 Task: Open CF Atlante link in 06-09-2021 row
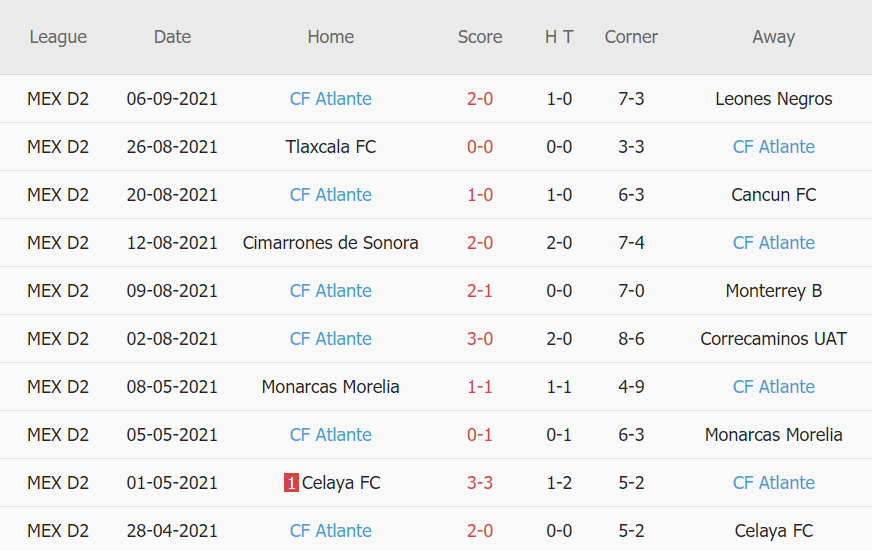pyautogui.click(x=330, y=99)
